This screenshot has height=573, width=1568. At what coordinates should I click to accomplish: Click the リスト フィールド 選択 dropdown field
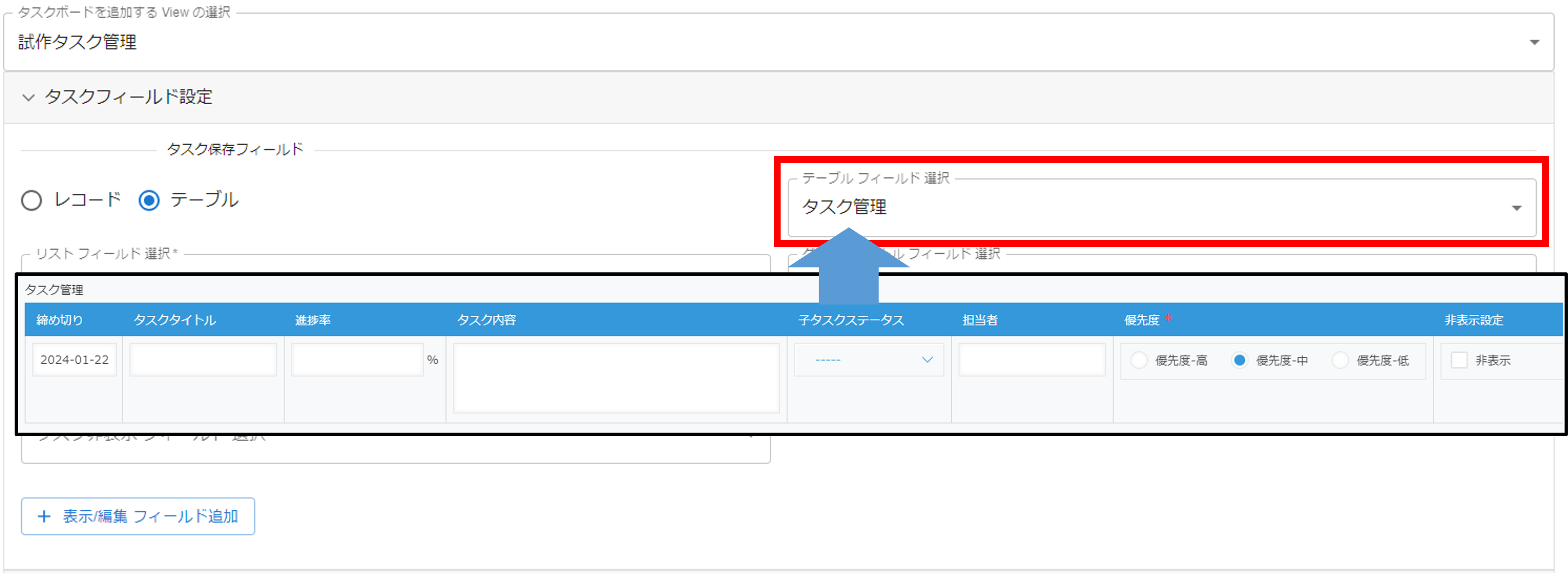pos(395,264)
